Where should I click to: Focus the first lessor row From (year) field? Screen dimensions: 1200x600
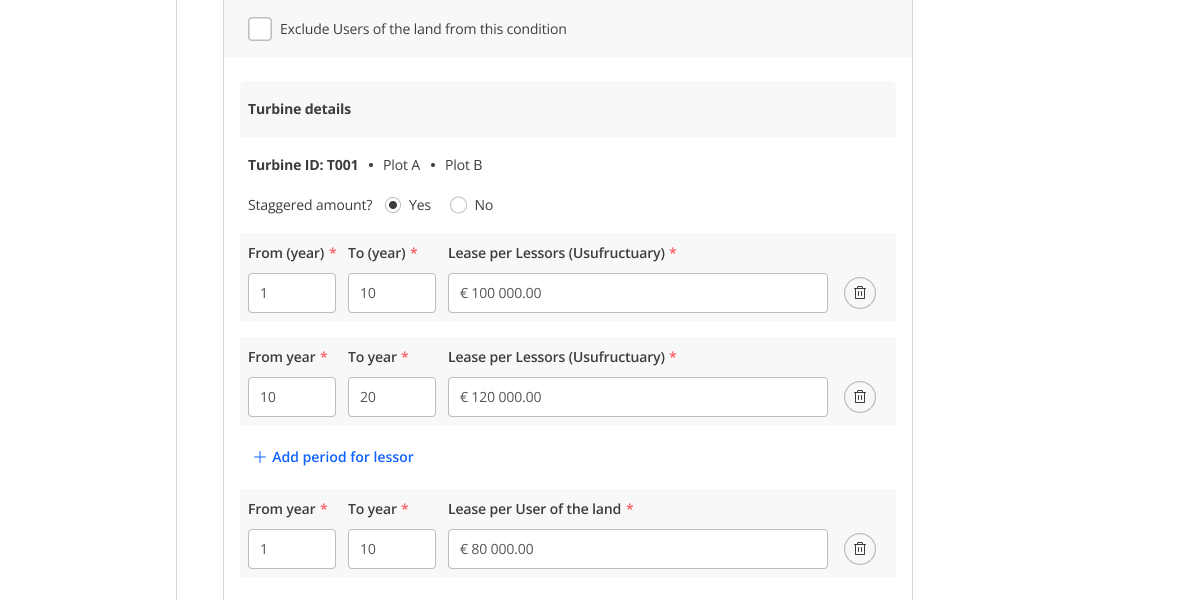(x=291, y=293)
